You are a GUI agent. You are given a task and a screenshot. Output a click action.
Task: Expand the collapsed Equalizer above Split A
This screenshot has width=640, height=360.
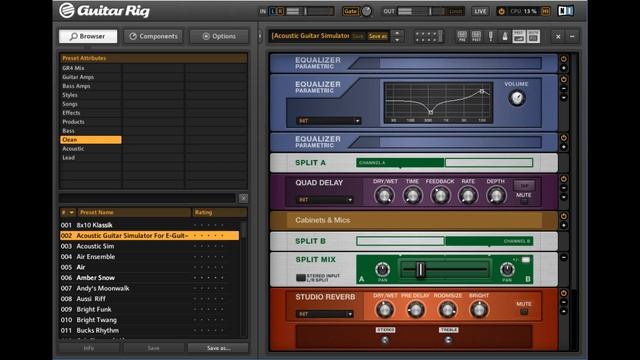click(x=564, y=147)
